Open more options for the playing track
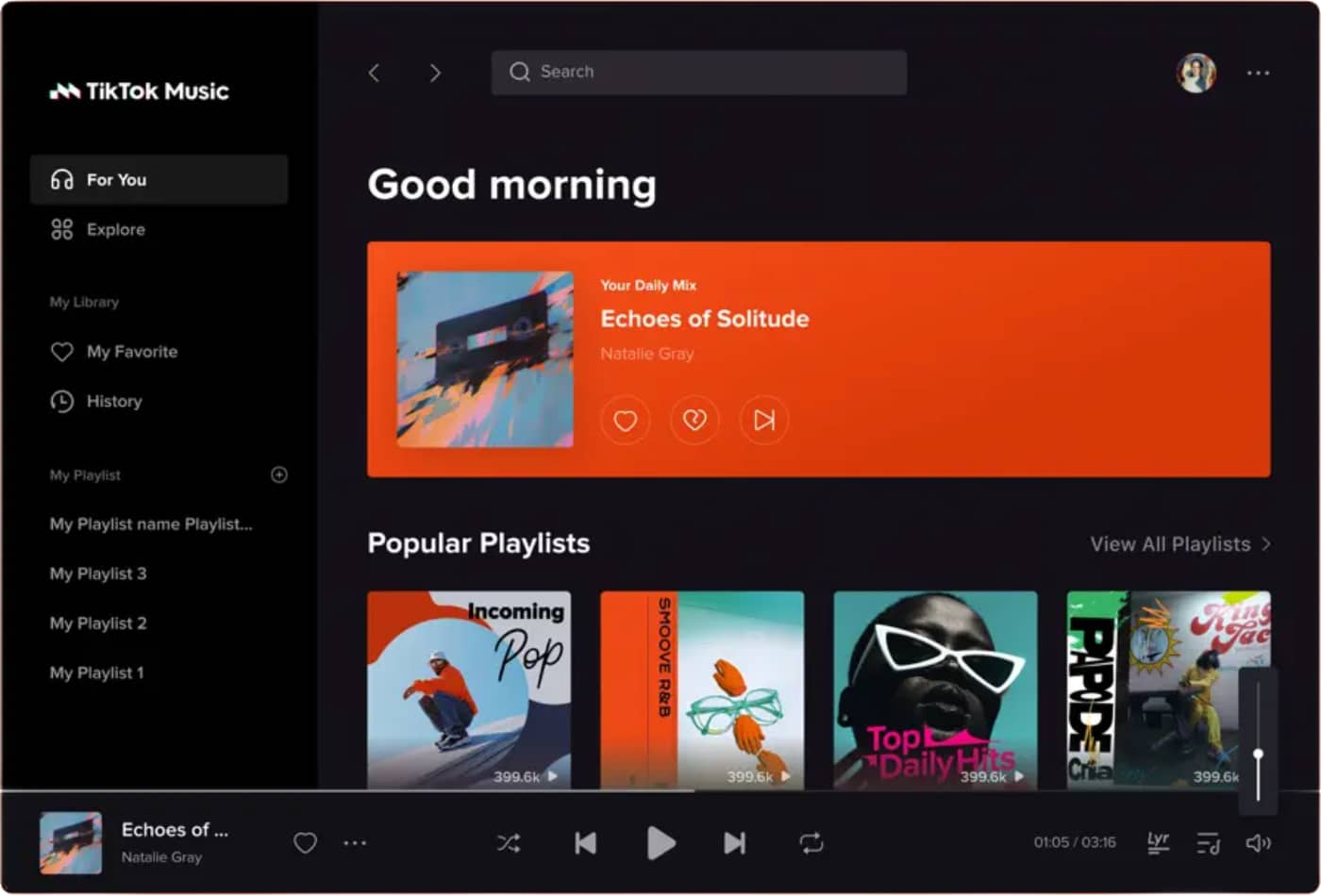 355,843
